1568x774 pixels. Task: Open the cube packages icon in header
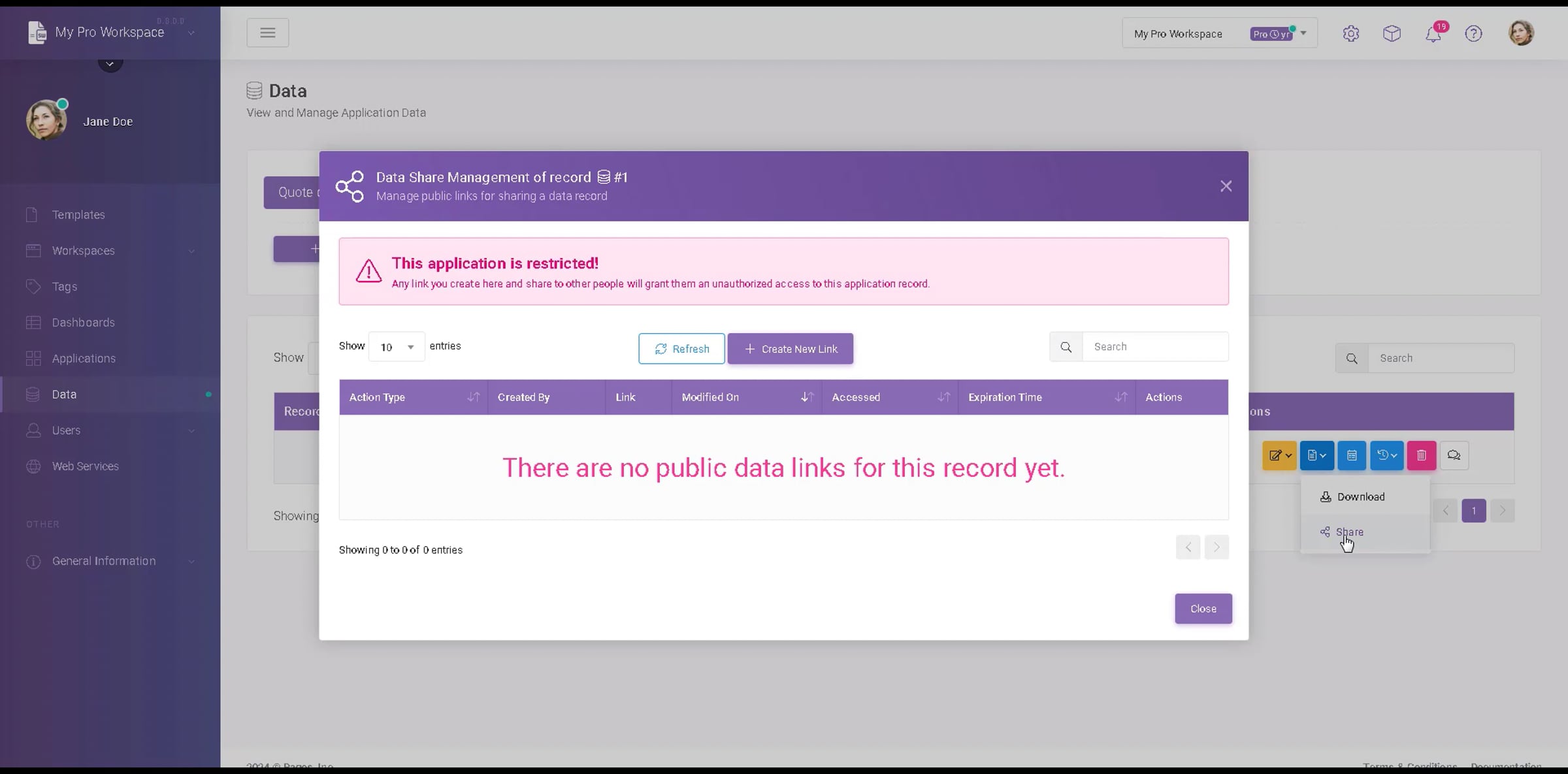pyautogui.click(x=1392, y=33)
